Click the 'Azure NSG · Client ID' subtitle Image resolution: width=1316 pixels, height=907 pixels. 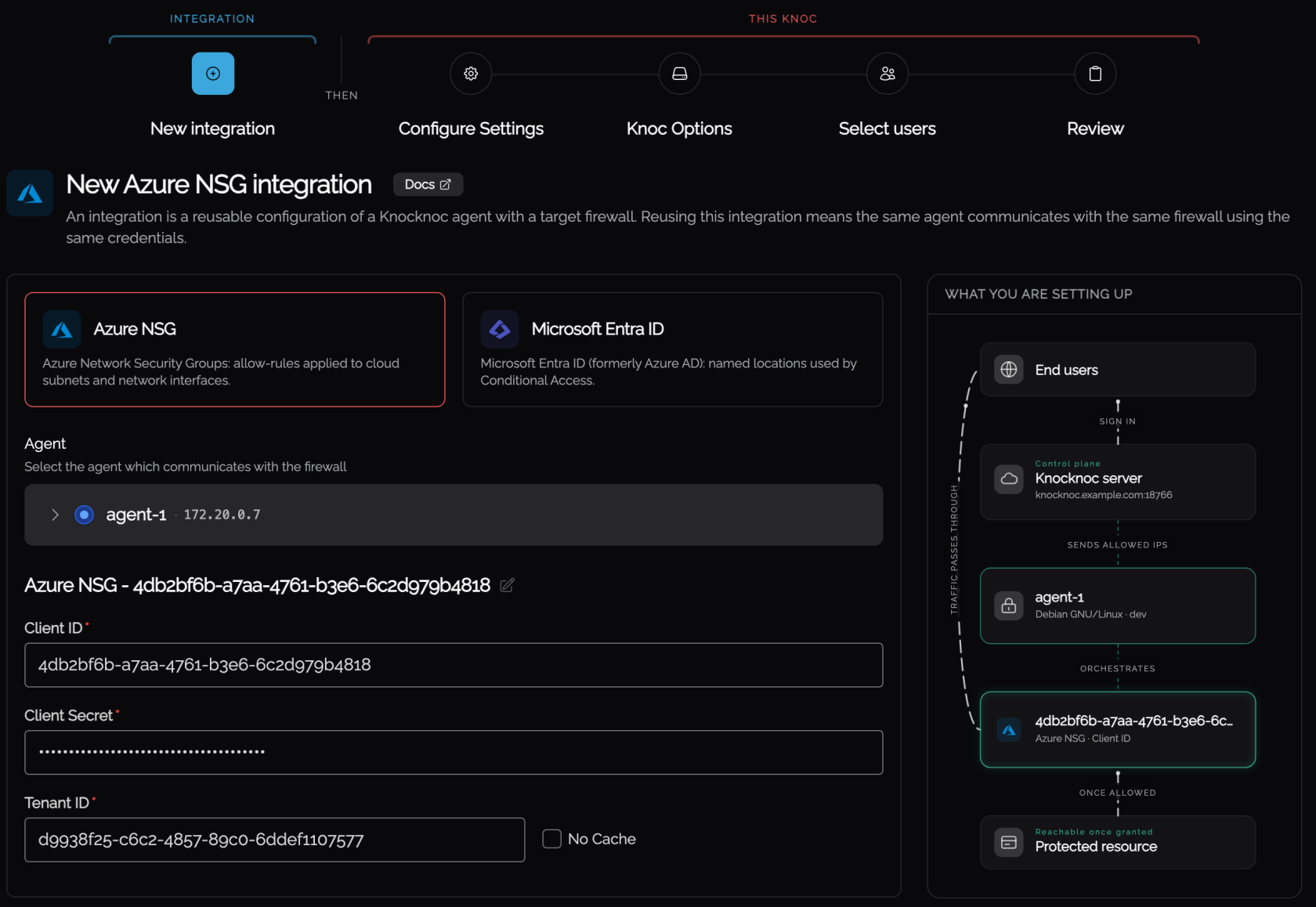click(x=1083, y=739)
